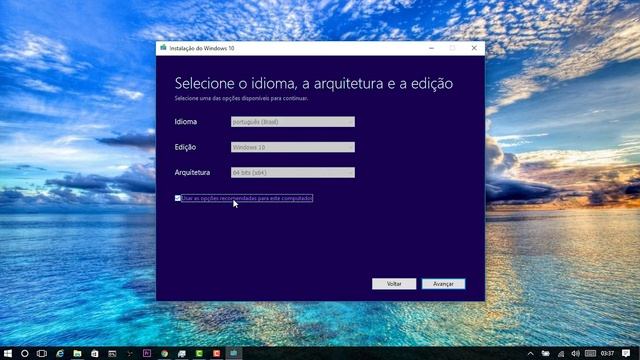Open Cortana search circle on taskbar
This screenshot has width=640, height=360.
(24, 353)
